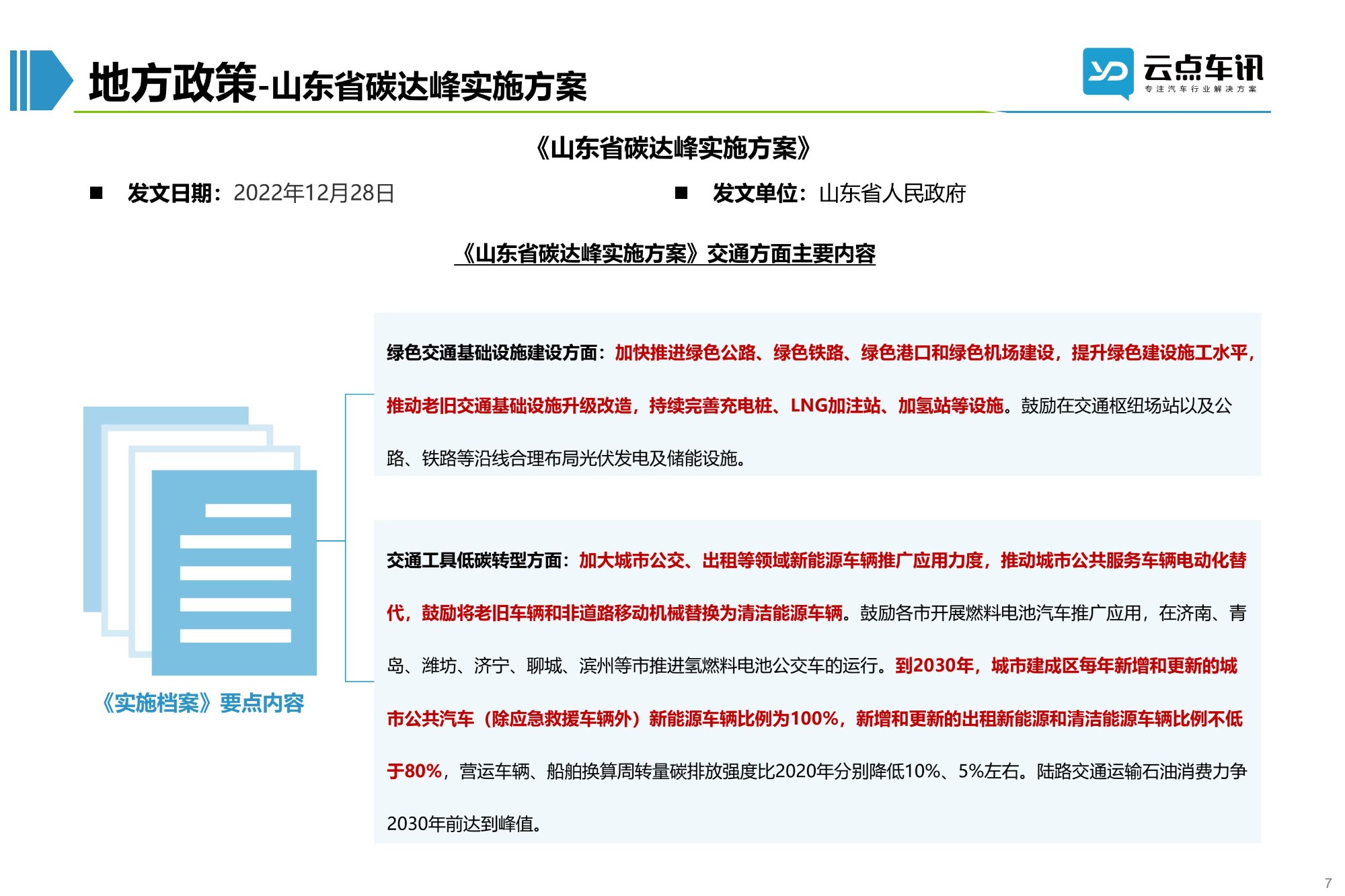The image size is (1345, 896).
Task: Click the label 绿色交通基础设施建设方面
Action: tap(492, 352)
